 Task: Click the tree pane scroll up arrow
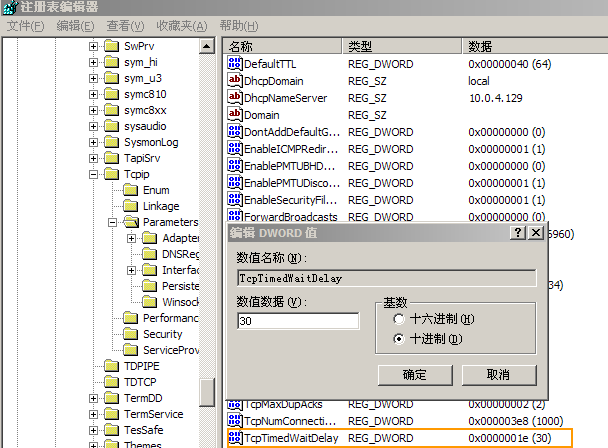[207, 47]
